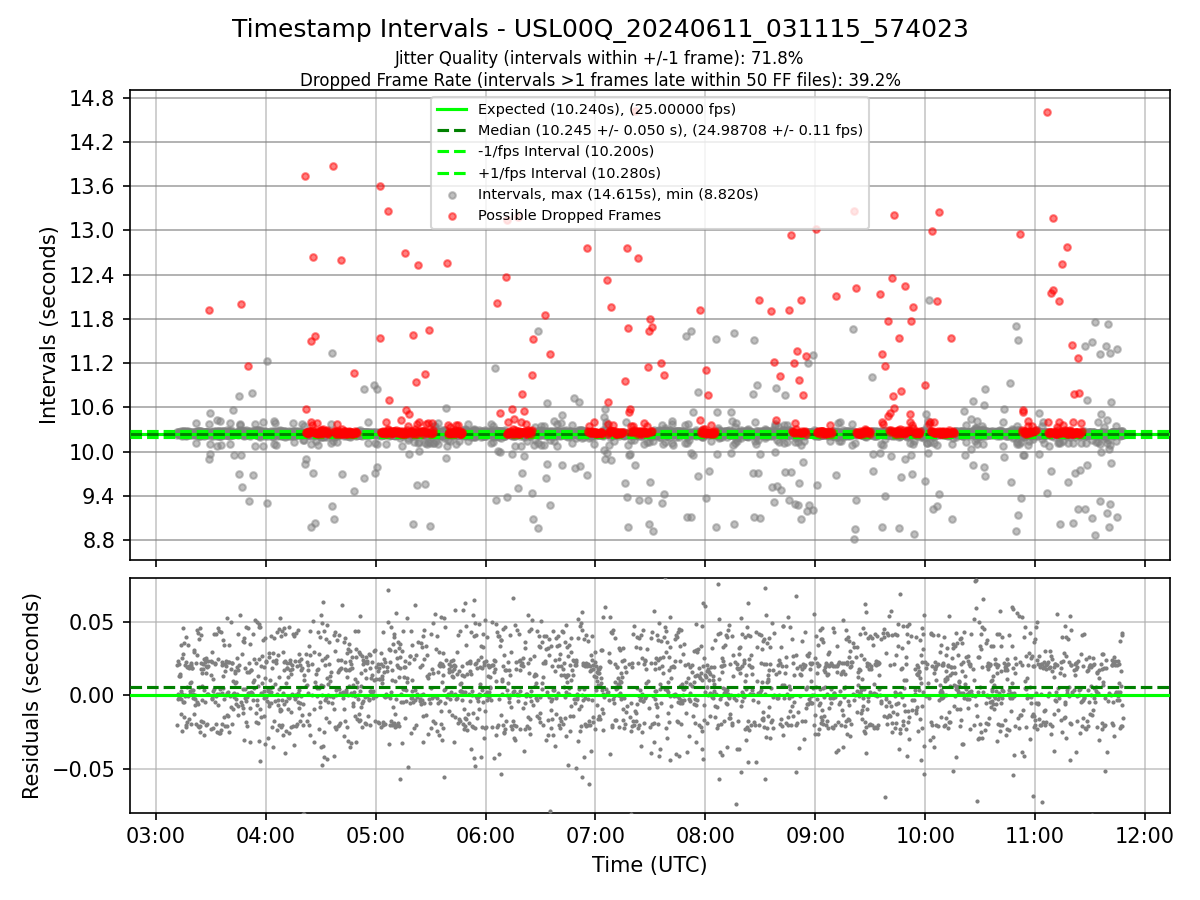Image resolution: width=1200 pixels, height=900 pixels.
Task: Click the gray marker beside "Intervals, max" legend entry
Action: coord(453,195)
